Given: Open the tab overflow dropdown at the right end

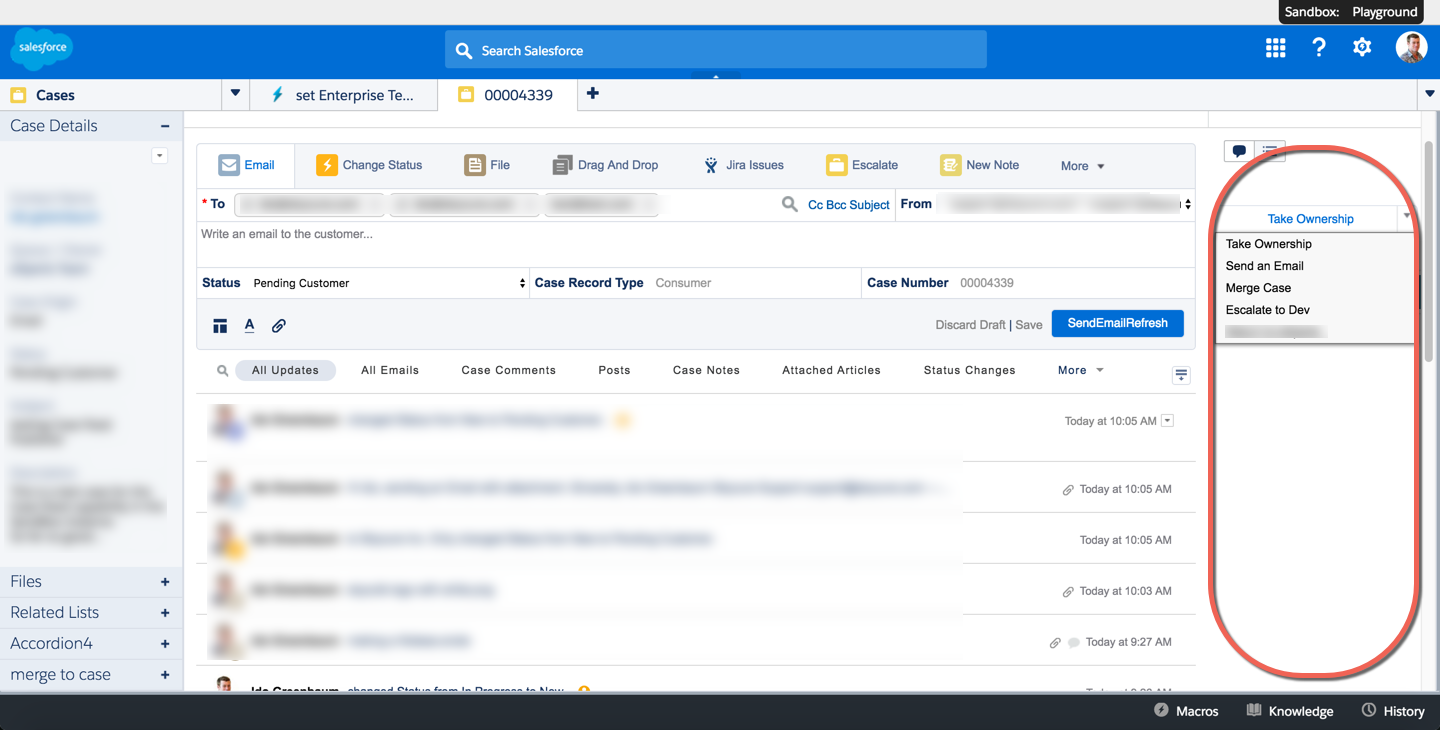Looking at the screenshot, I should [1429, 94].
